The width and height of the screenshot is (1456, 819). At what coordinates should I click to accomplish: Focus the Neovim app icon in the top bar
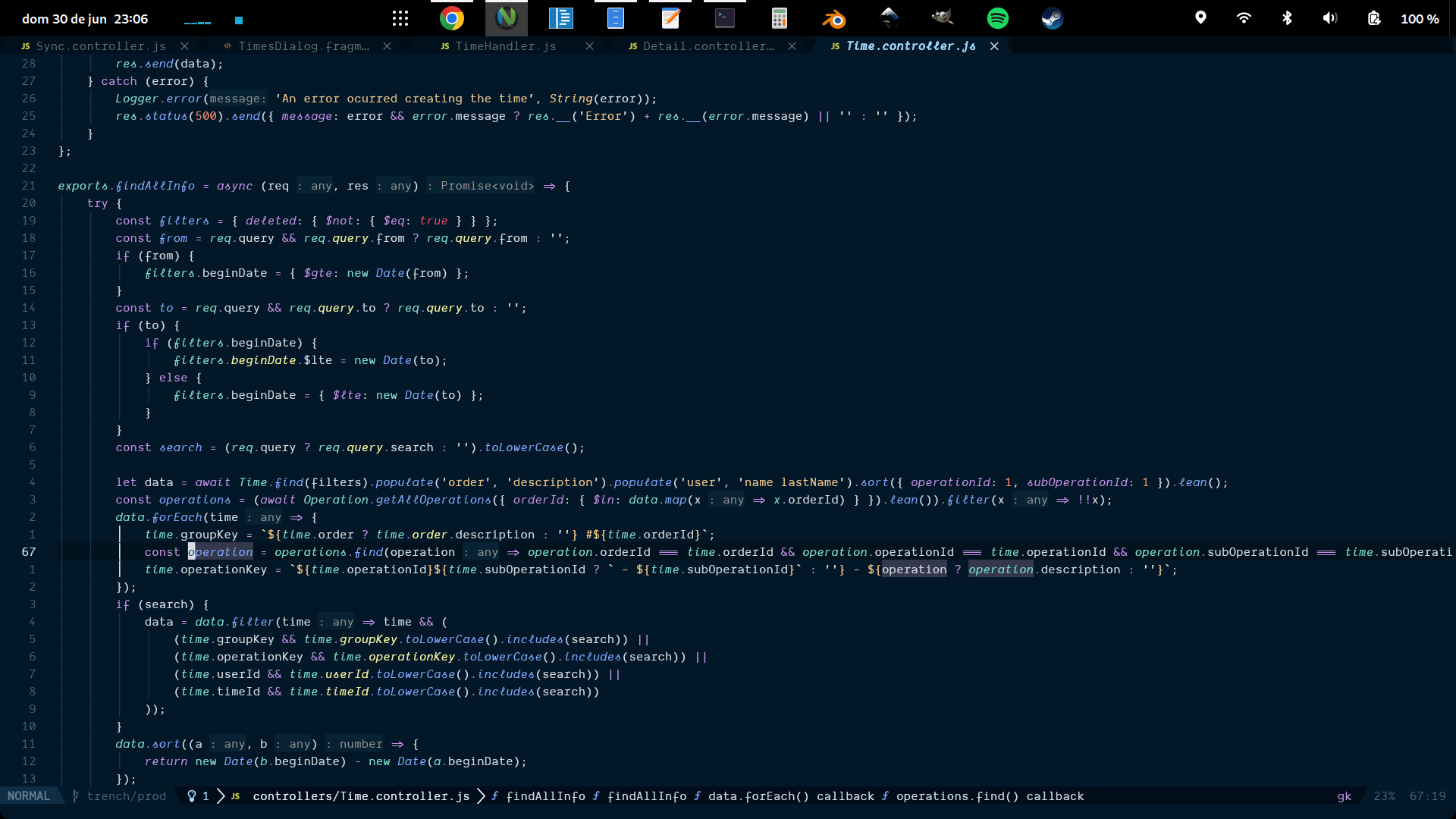pyautogui.click(x=507, y=18)
